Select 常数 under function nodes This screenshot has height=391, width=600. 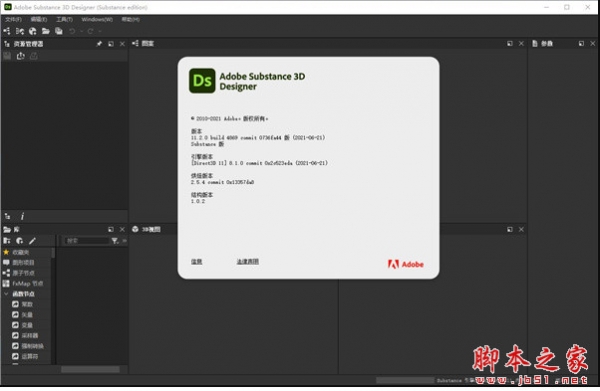[27, 305]
